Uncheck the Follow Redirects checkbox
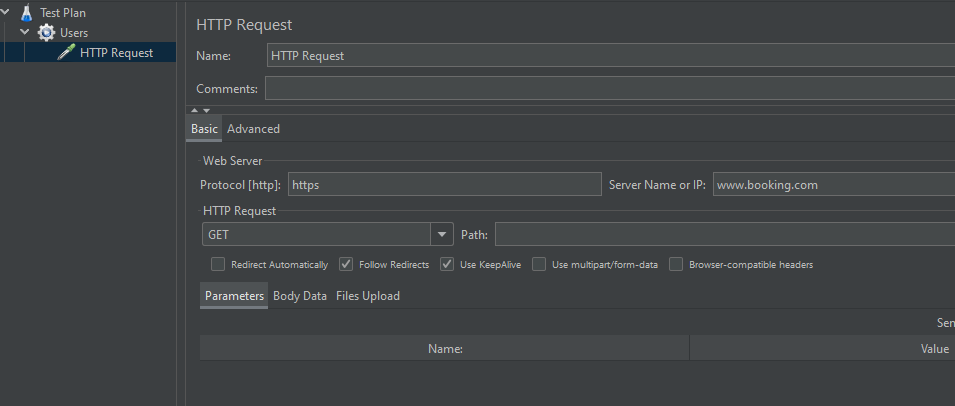 [346, 265]
